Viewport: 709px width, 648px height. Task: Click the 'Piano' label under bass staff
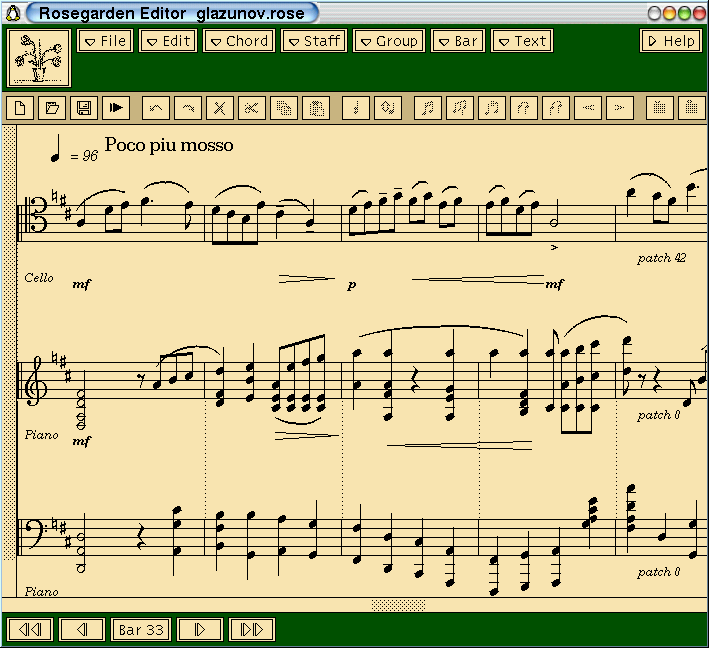coord(42,591)
